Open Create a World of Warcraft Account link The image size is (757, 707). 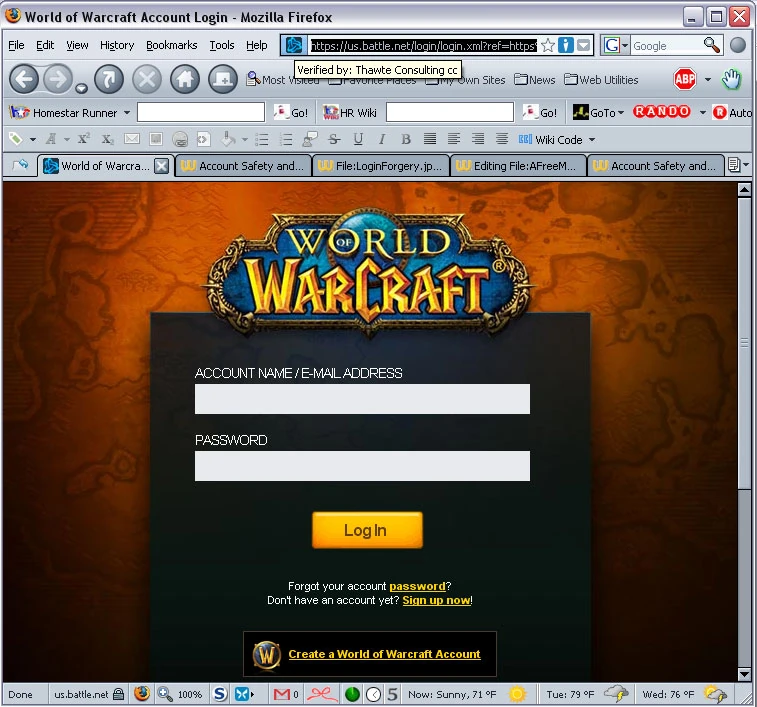tap(384, 654)
